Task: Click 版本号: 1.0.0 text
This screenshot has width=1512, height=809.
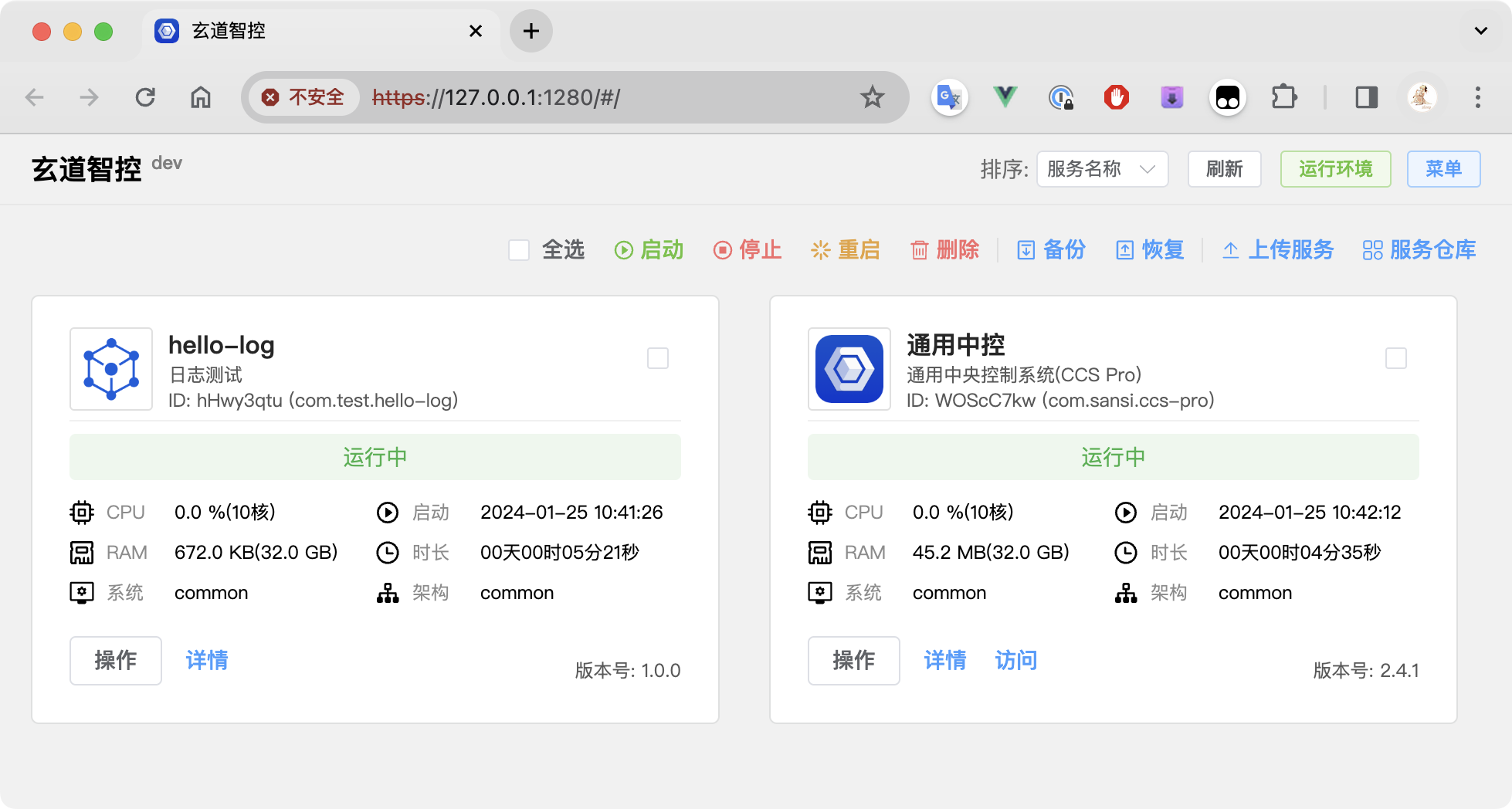Action: 628,670
